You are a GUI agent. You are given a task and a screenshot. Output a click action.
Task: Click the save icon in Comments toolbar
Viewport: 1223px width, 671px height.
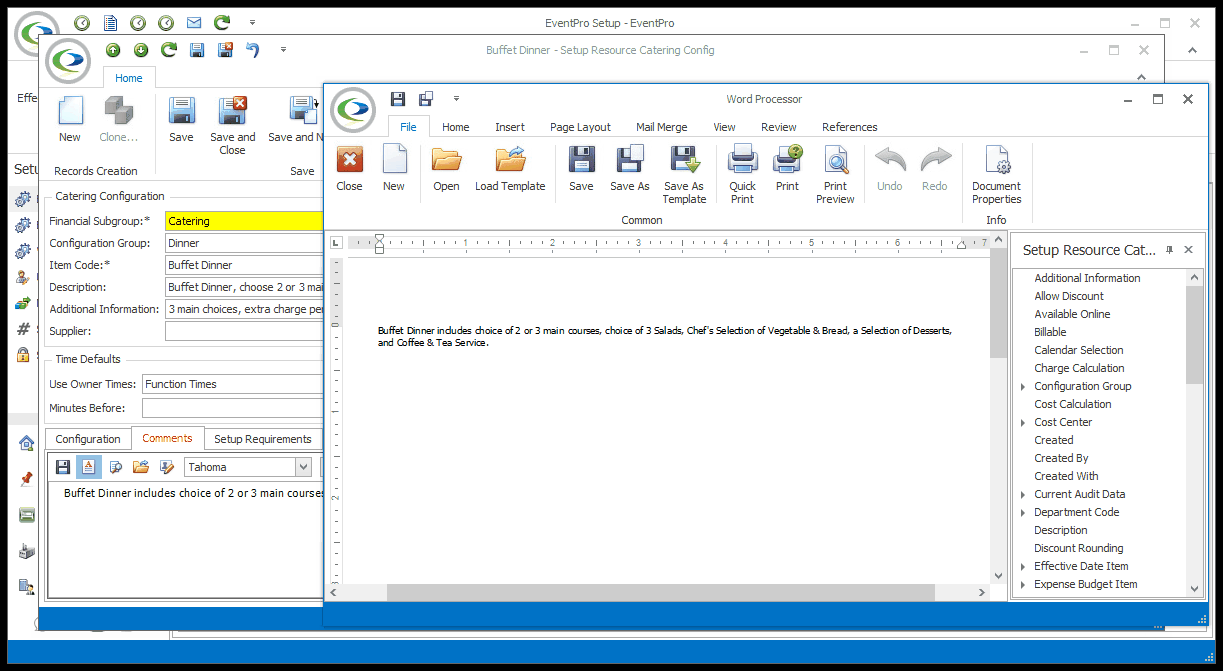[63, 467]
